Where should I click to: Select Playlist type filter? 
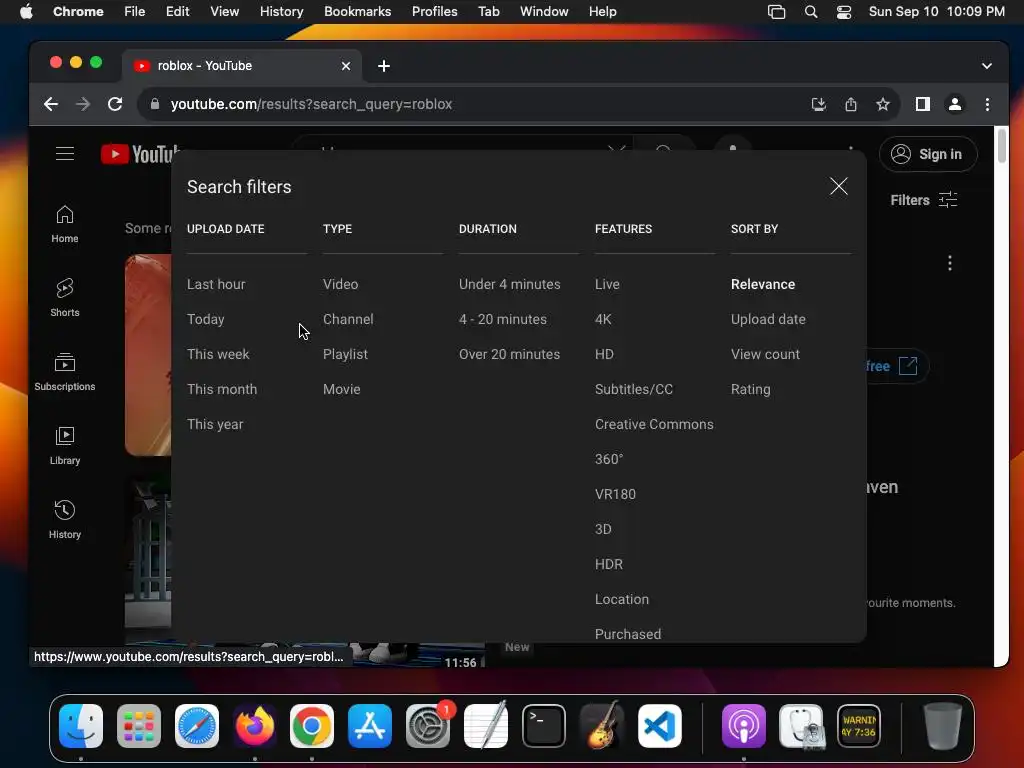[x=345, y=354]
